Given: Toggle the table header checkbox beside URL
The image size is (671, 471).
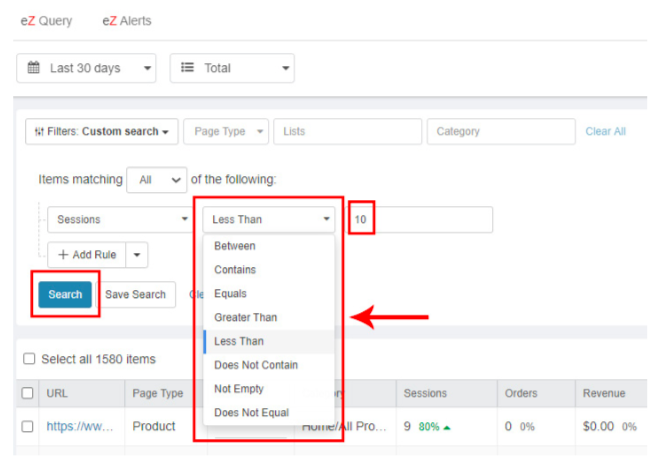Looking at the screenshot, I should click(x=27, y=393).
